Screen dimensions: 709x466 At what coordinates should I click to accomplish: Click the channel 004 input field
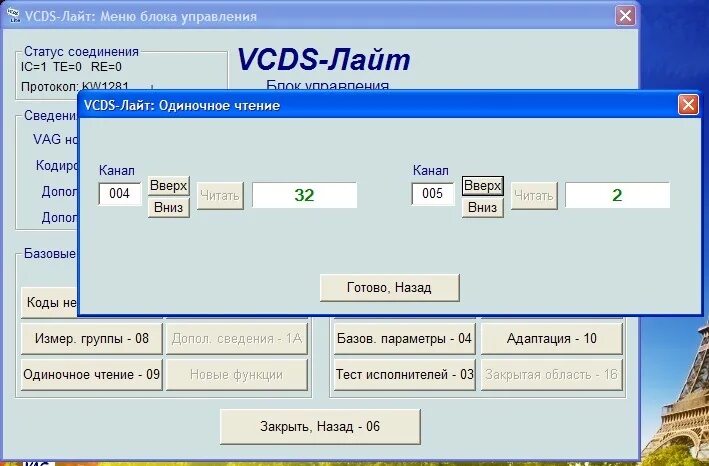(120, 193)
